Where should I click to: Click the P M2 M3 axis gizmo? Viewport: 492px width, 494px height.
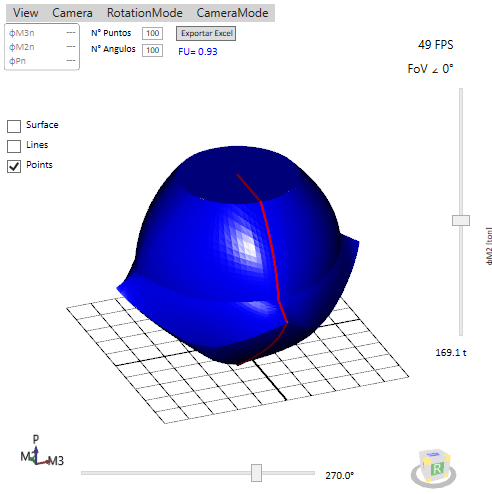[41, 451]
